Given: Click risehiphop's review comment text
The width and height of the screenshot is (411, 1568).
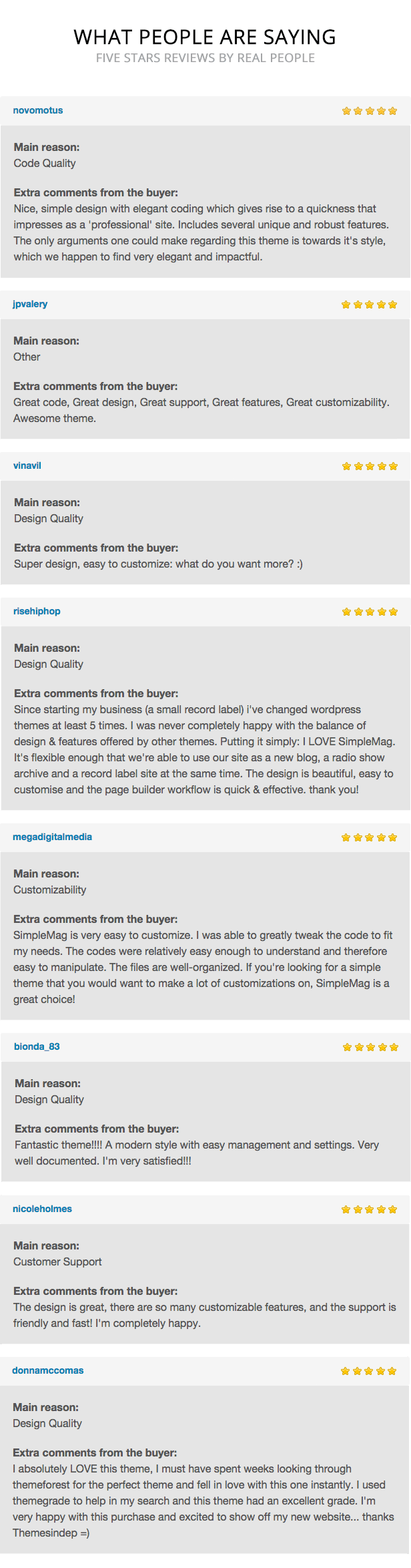Looking at the screenshot, I should coord(204,749).
